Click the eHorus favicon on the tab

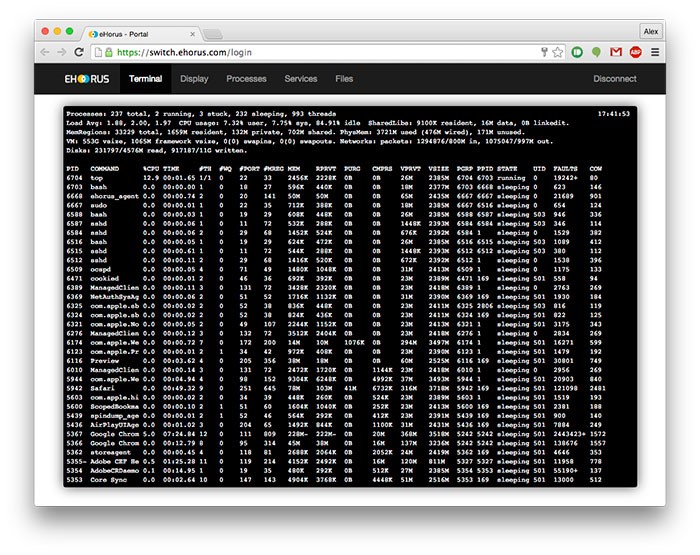point(93,34)
